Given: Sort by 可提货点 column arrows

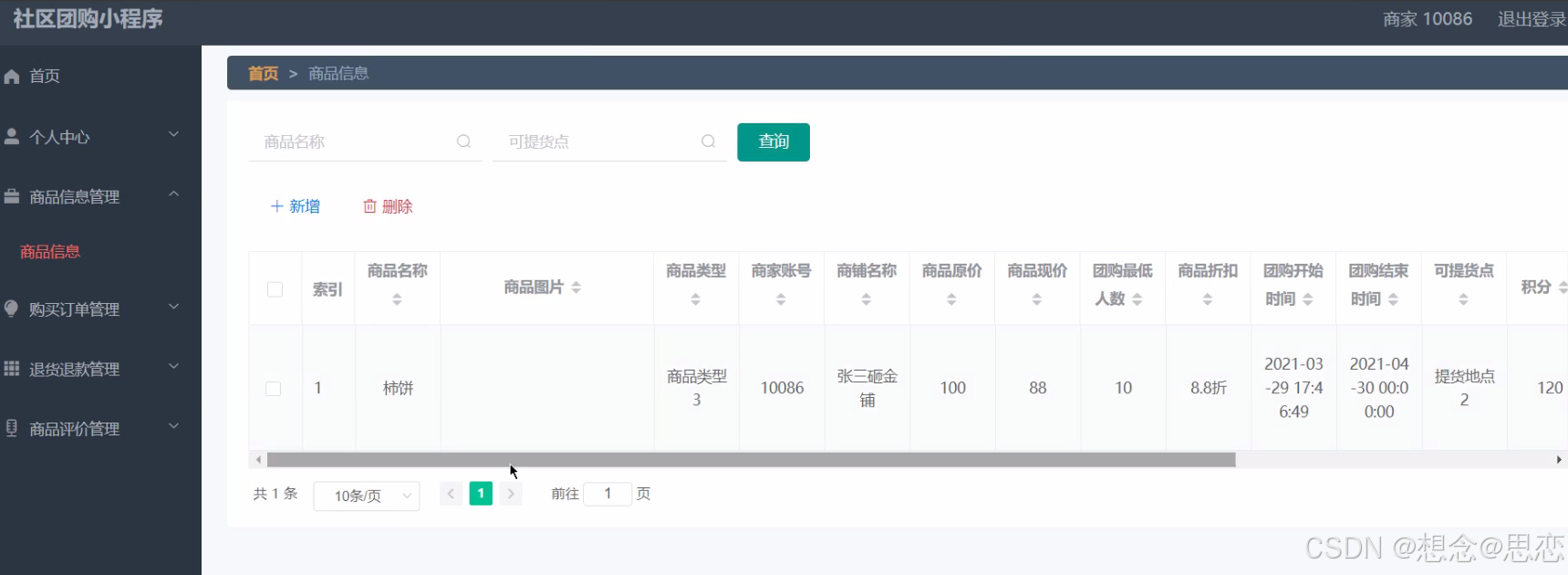Looking at the screenshot, I should click(1463, 299).
